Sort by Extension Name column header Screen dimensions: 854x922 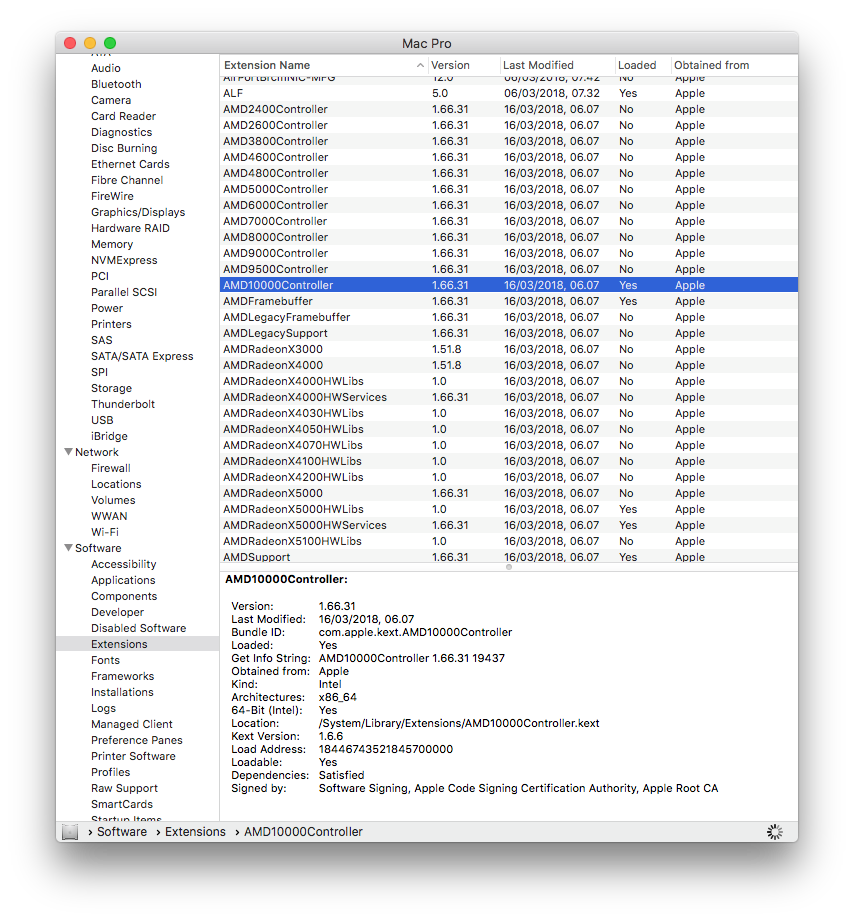pos(323,65)
